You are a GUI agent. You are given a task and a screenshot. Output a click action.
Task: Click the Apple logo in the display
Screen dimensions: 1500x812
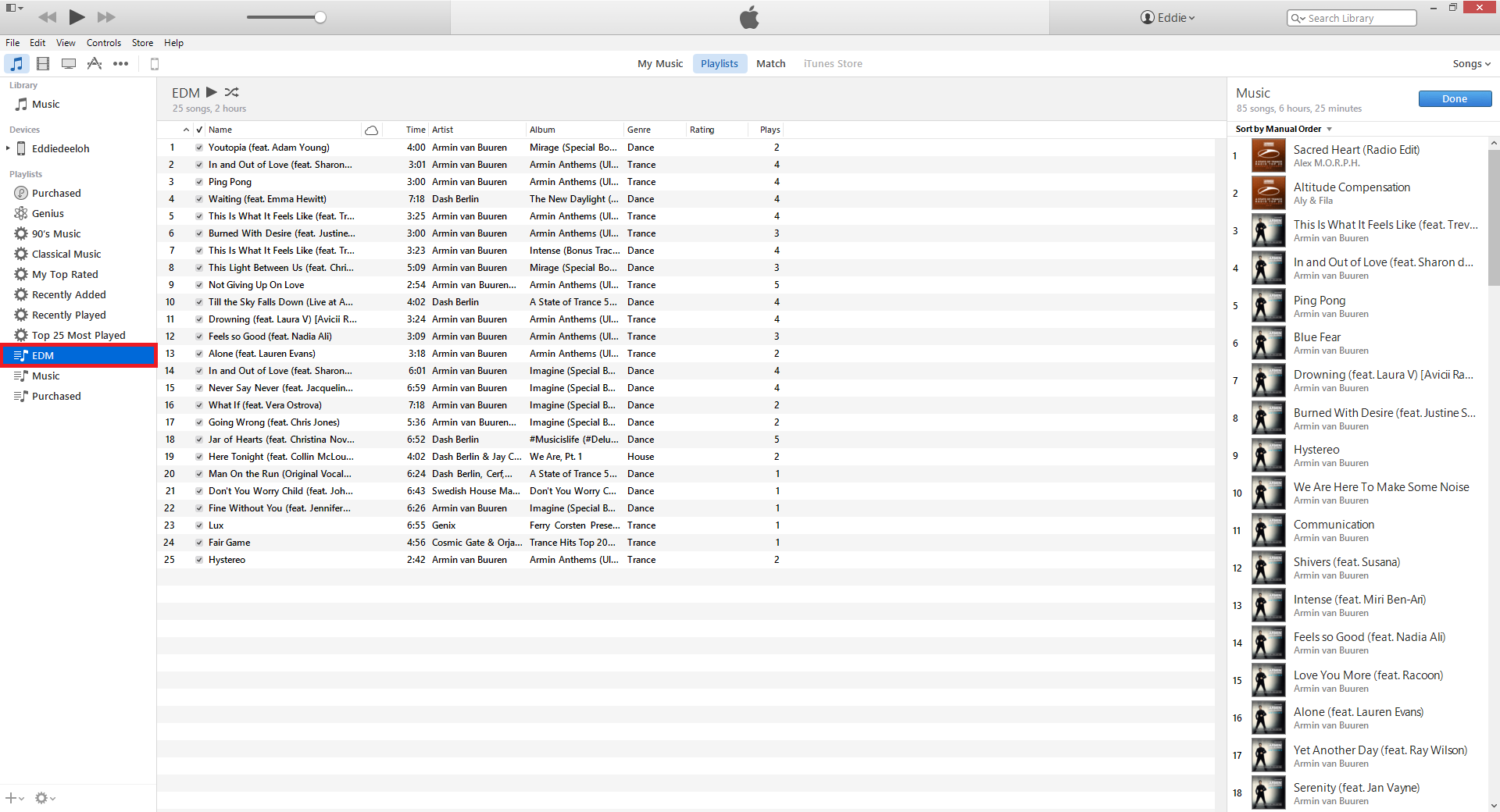click(x=749, y=17)
